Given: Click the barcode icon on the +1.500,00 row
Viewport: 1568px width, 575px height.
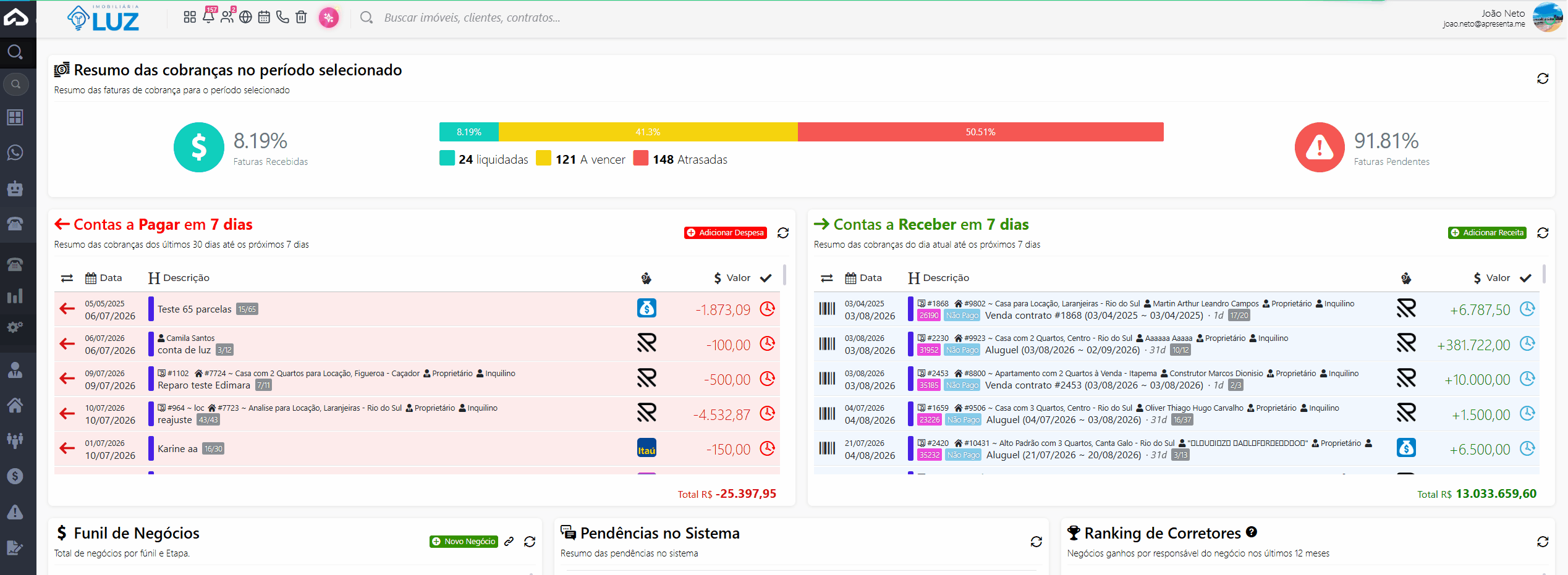Looking at the screenshot, I should 827,413.
